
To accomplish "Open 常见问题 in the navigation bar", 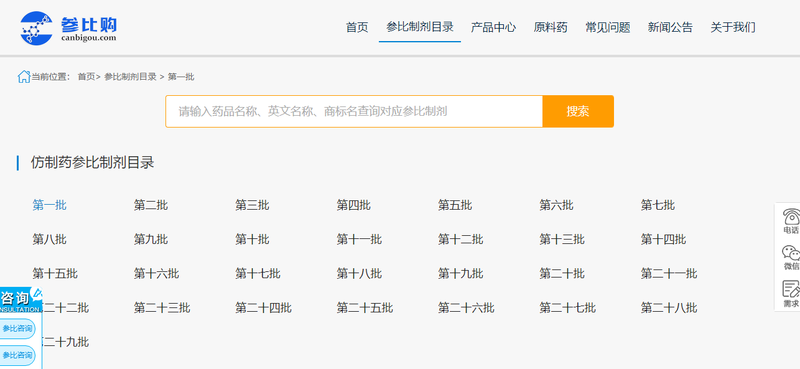I will click(x=608, y=28).
